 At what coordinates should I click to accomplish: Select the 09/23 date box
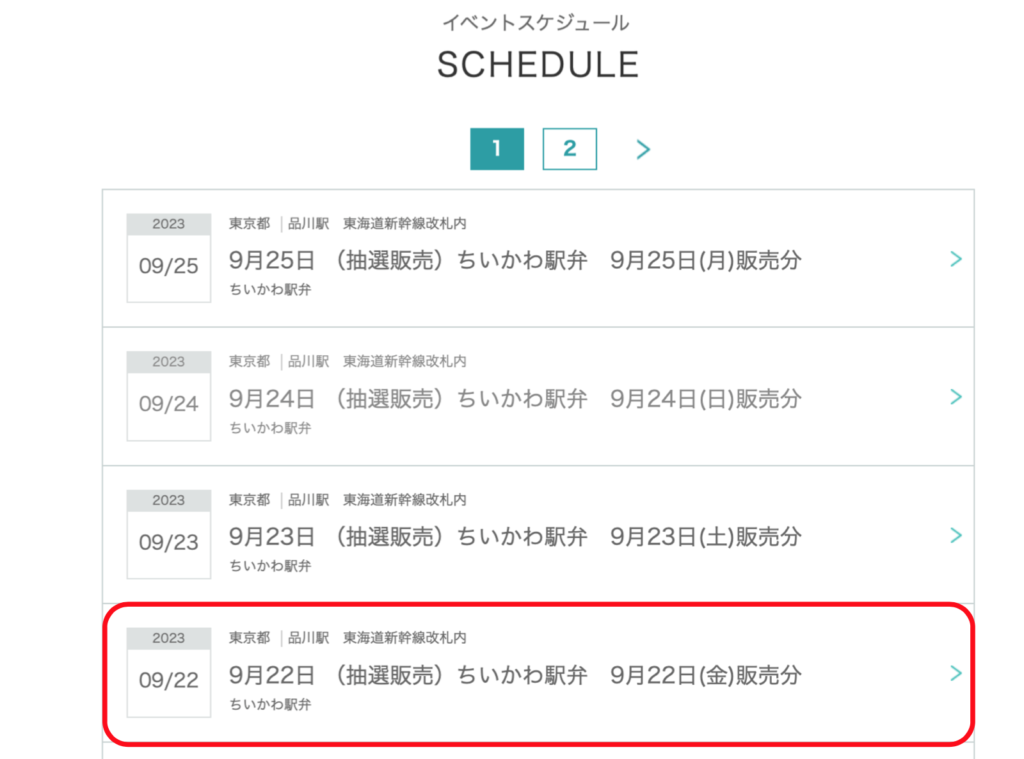(168, 534)
